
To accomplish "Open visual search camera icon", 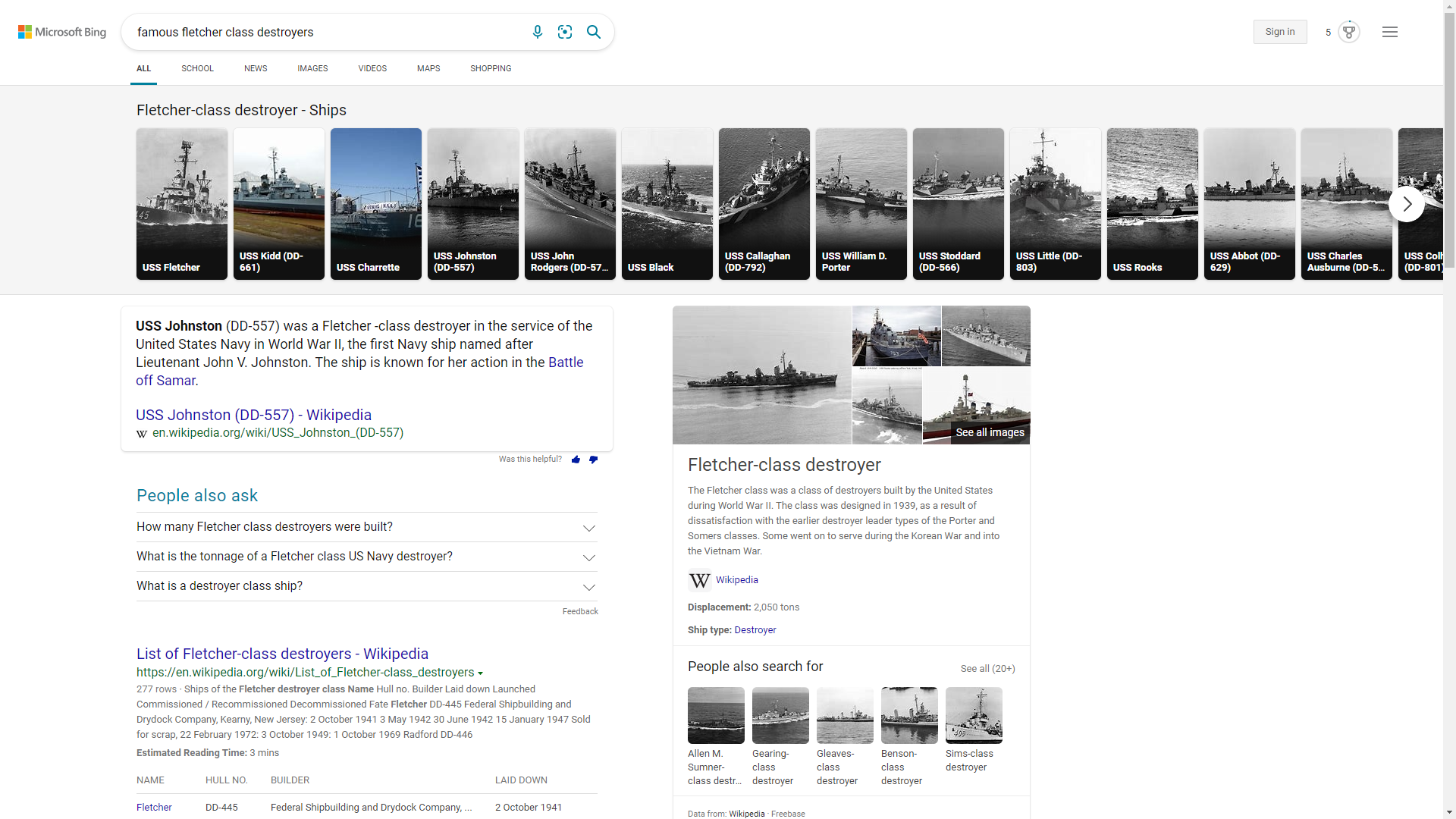I will point(565,32).
